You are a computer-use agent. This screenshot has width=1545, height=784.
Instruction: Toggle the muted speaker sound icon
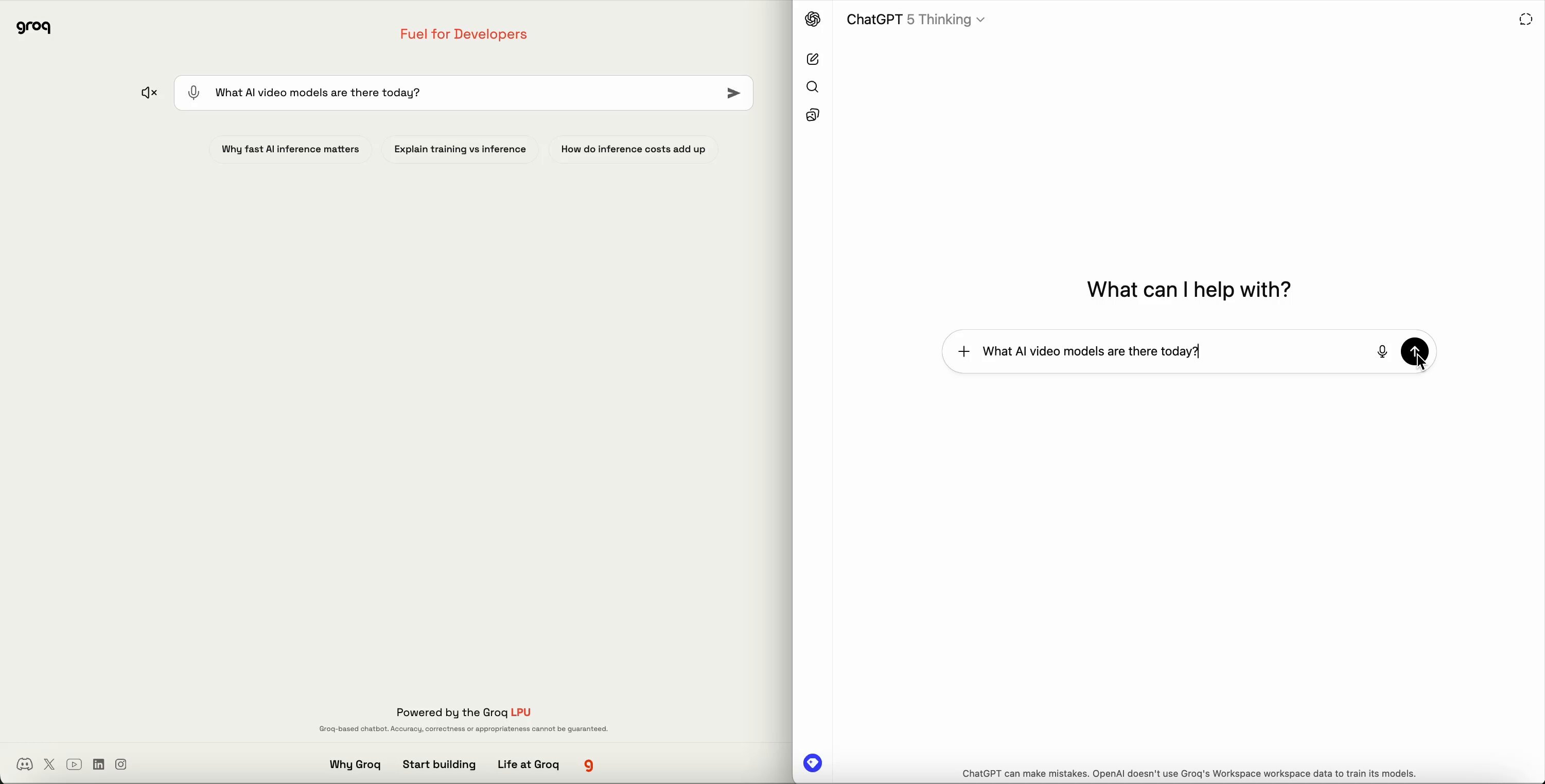click(149, 93)
